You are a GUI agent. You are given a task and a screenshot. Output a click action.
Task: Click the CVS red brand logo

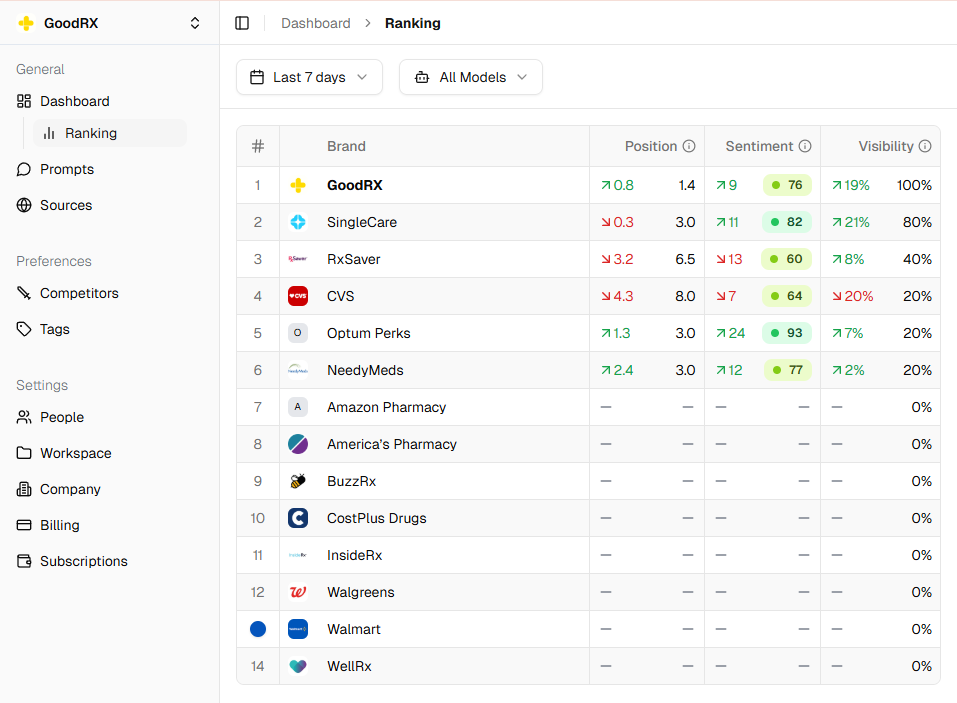tap(298, 296)
